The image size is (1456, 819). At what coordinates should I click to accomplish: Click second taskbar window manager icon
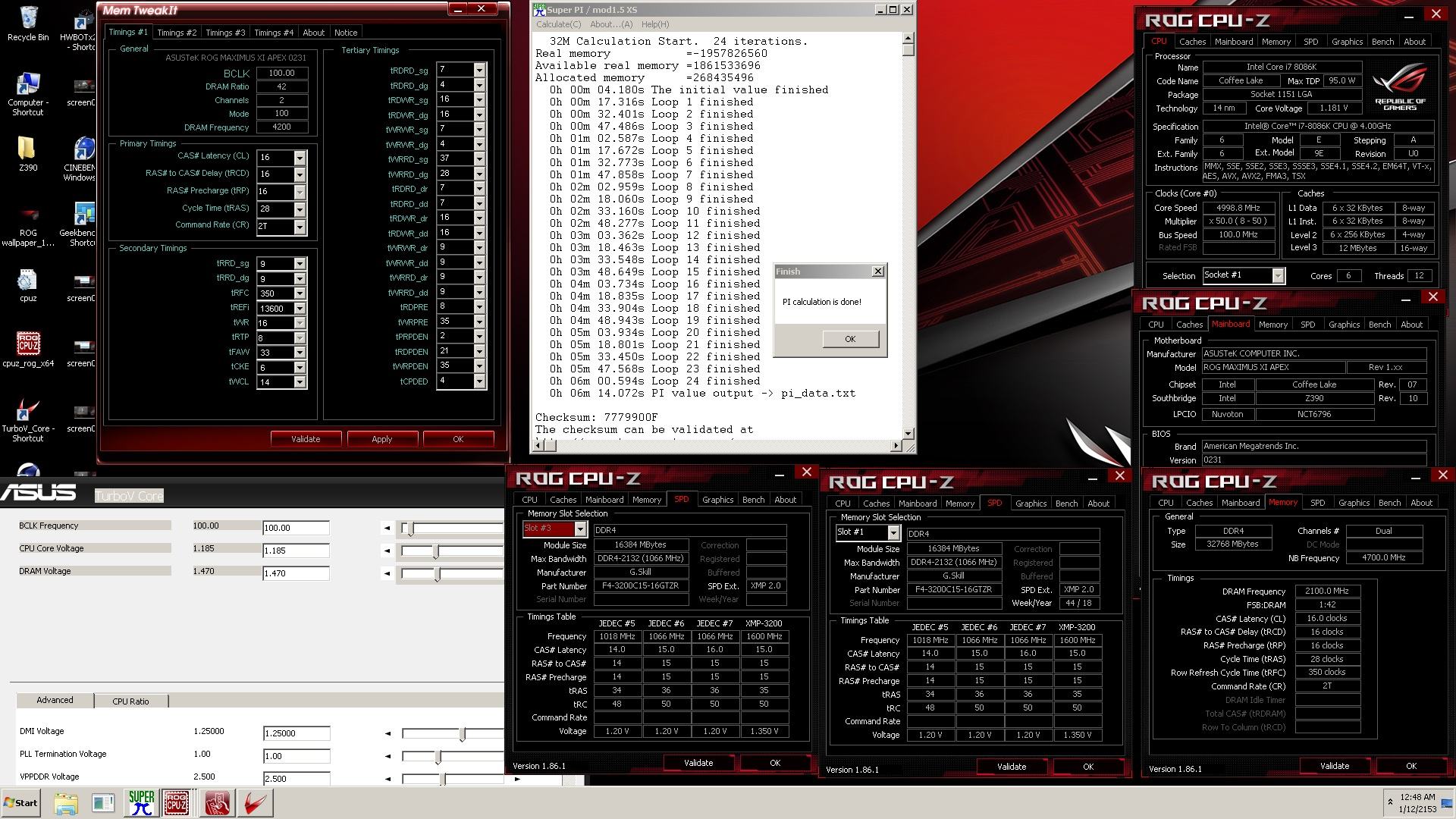pos(103,803)
